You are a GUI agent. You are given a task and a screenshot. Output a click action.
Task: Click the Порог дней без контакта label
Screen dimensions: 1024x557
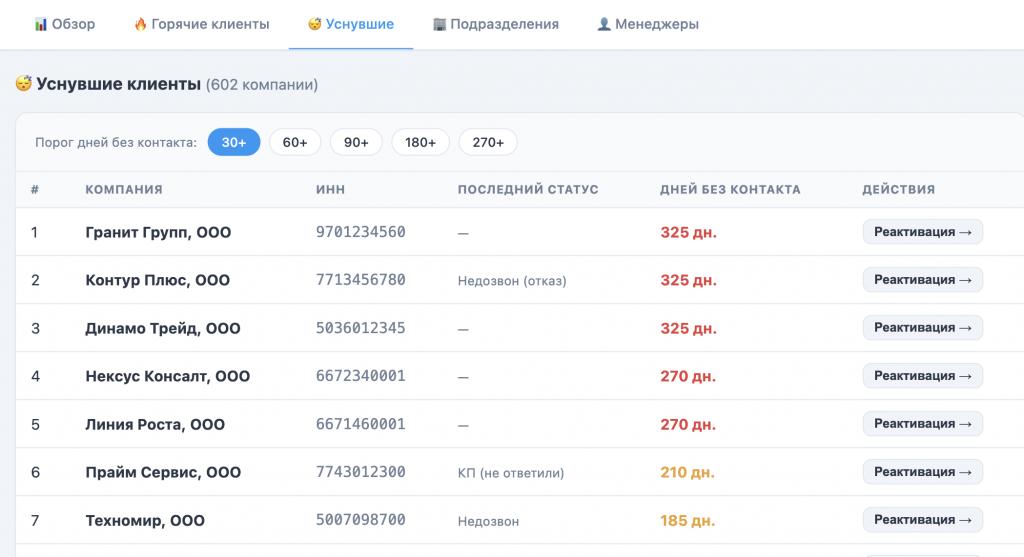[x=116, y=142]
